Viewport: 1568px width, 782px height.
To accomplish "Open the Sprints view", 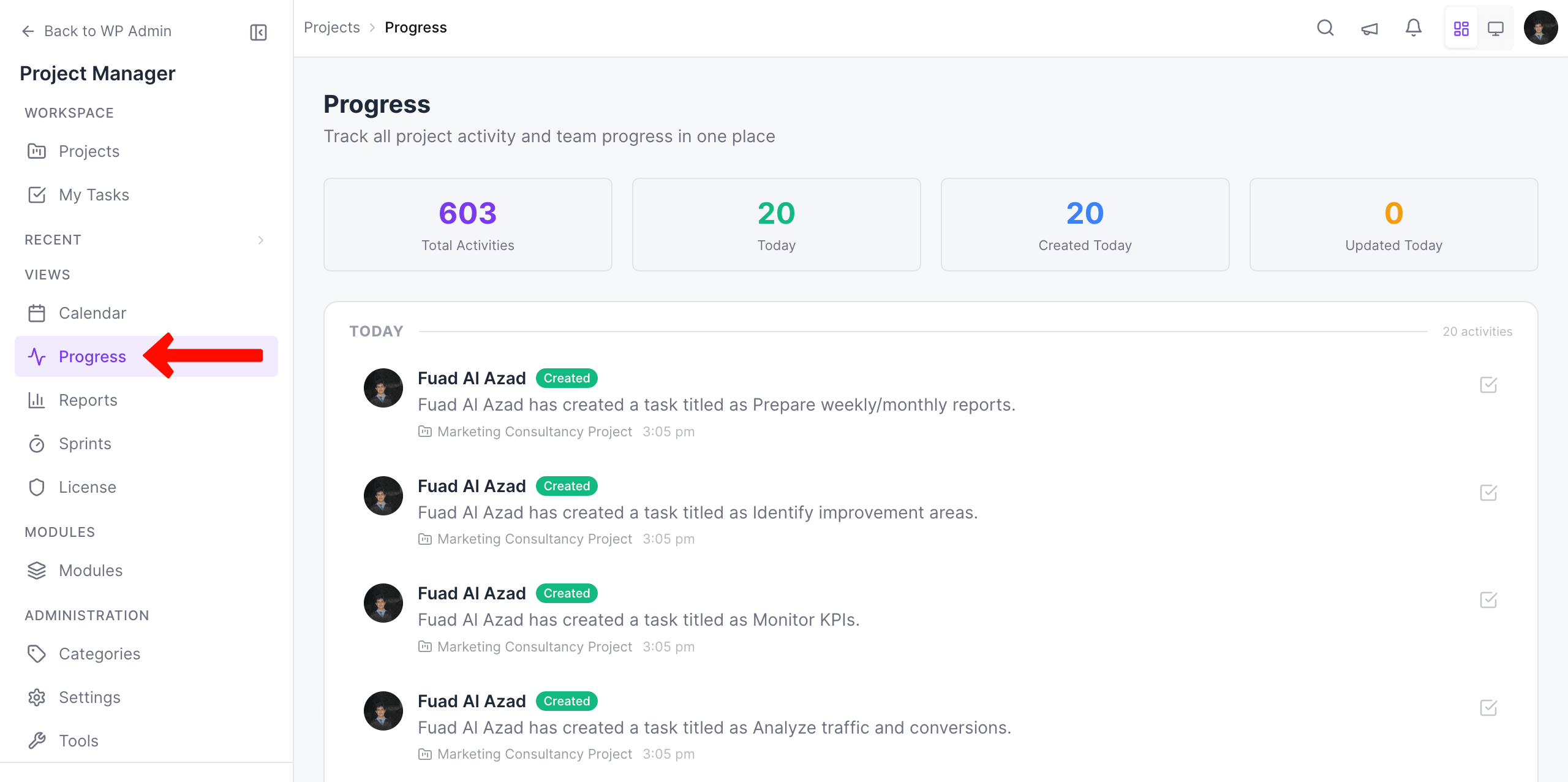I will pos(85,443).
